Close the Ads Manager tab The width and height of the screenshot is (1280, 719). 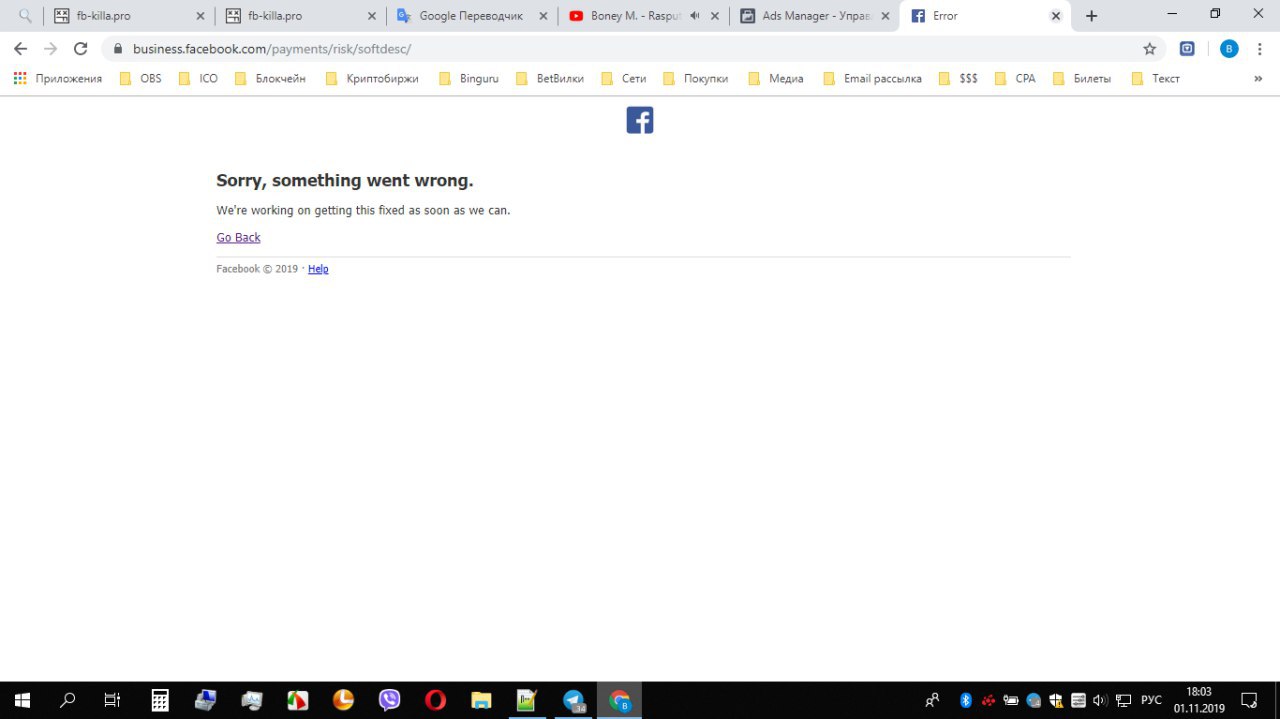(885, 16)
